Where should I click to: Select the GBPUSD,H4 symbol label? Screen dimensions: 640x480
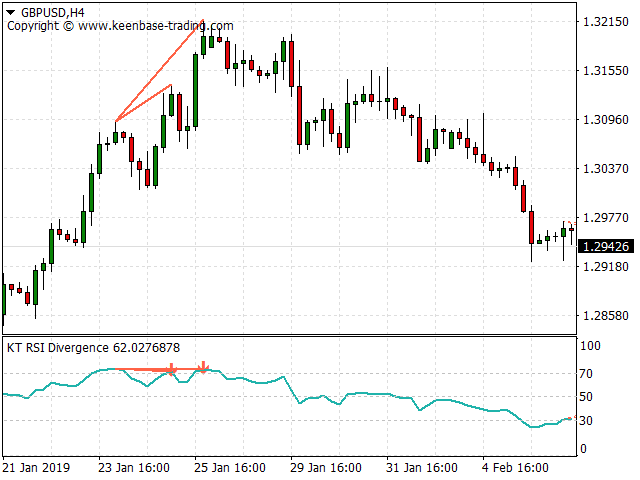pyautogui.click(x=53, y=13)
